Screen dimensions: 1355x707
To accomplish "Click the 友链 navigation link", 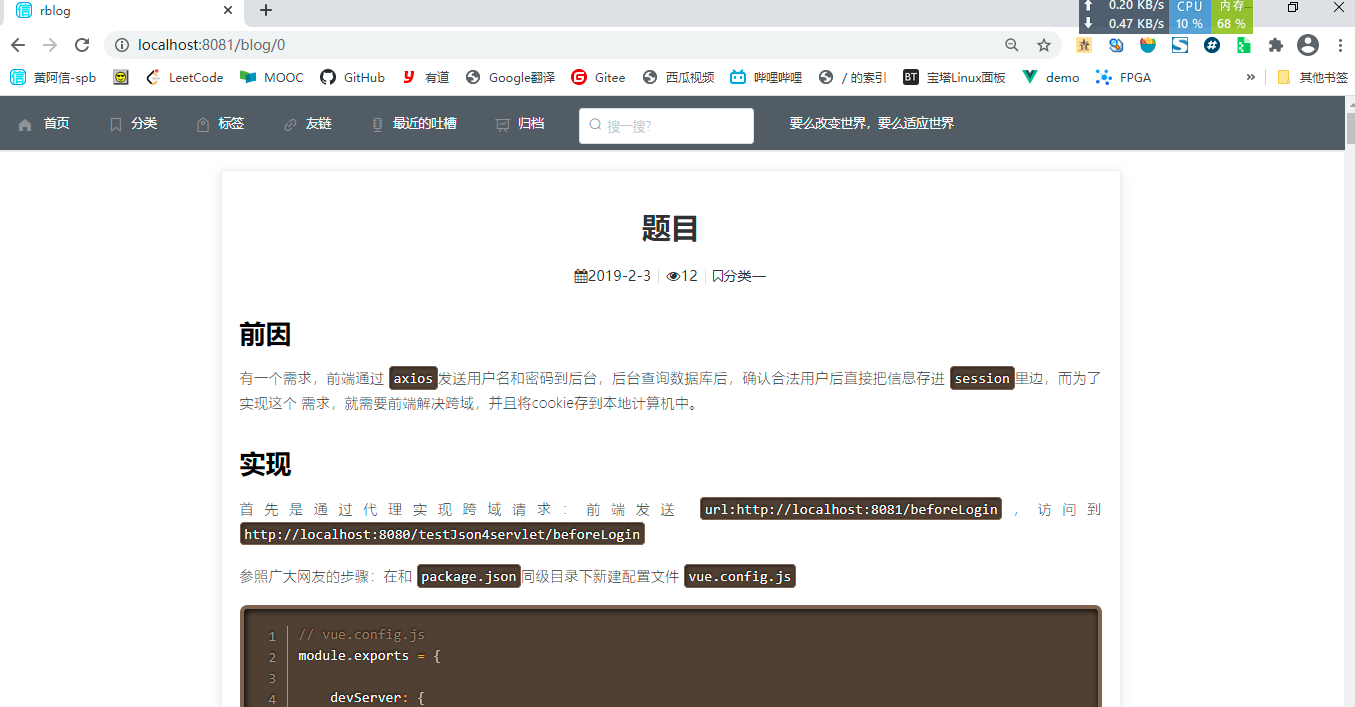I will pyautogui.click(x=318, y=123).
